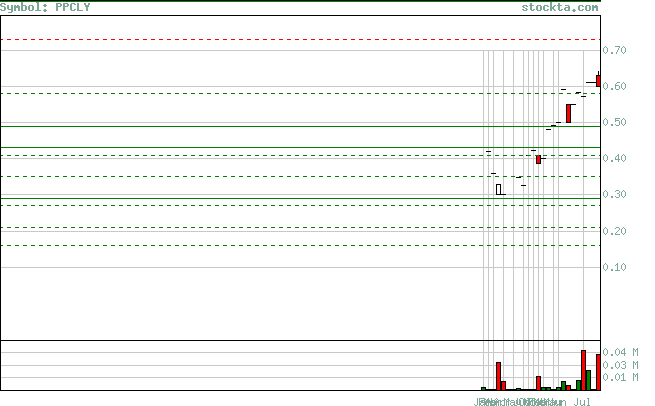Click the 'Jul' date axis label
Image resolution: width=655 pixels, height=406 pixels.
coord(582,401)
